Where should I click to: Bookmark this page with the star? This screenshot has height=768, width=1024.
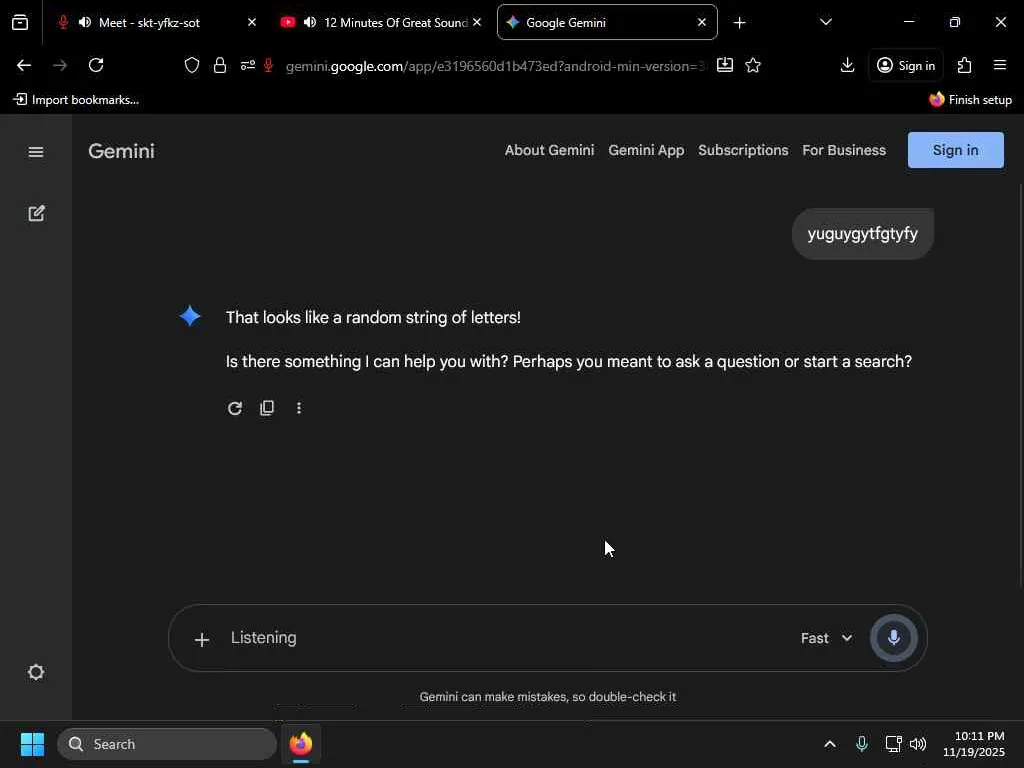(753, 65)
